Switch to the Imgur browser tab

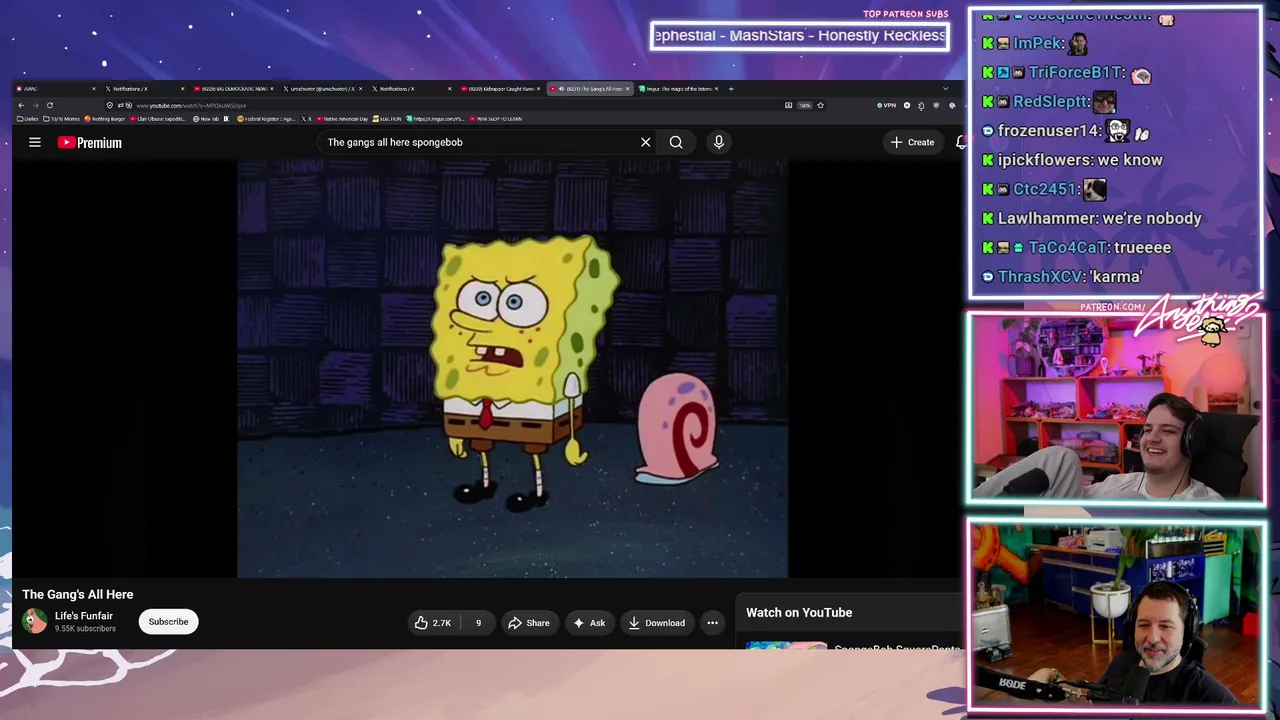676,89
